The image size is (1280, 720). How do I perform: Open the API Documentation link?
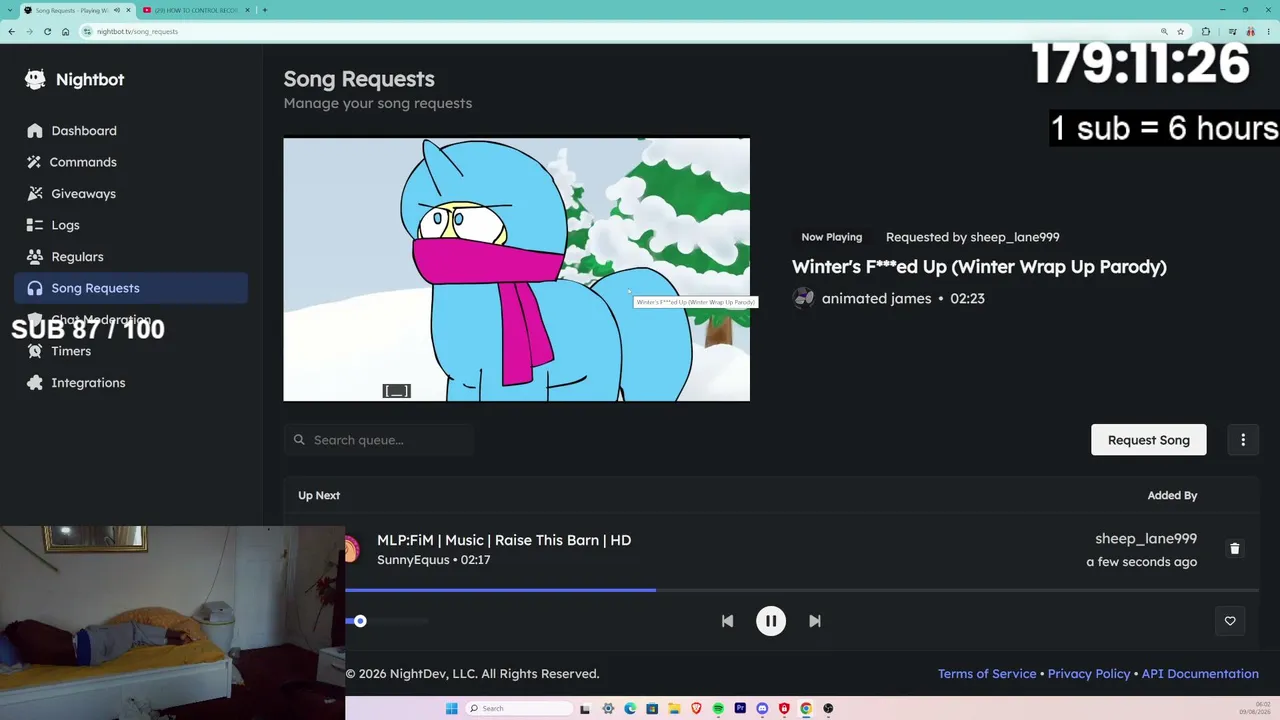[1200, 674]
